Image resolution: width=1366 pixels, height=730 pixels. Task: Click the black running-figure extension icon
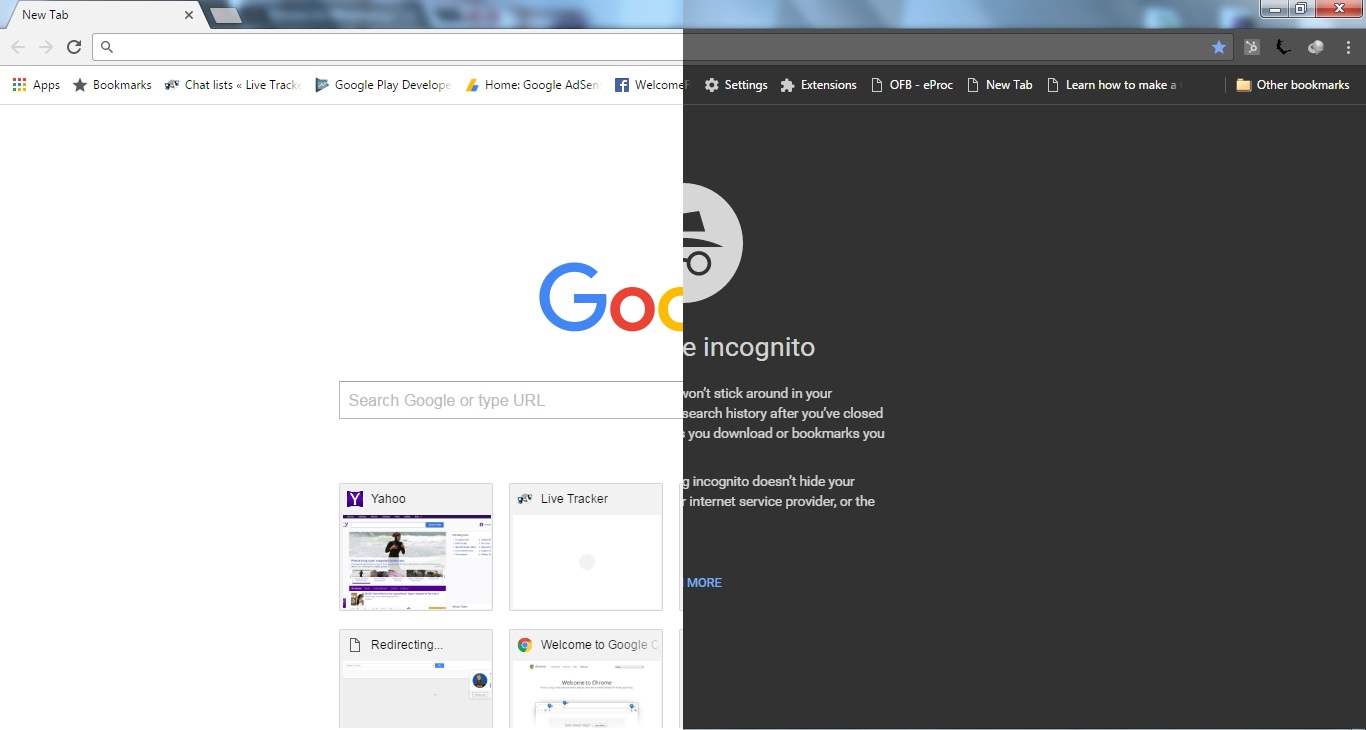1284,47
